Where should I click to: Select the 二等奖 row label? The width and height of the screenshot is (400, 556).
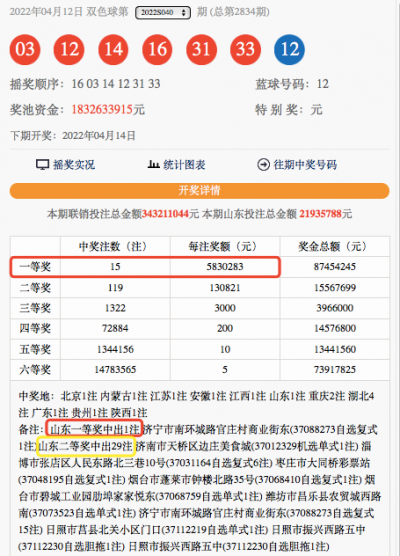[35, 287]
